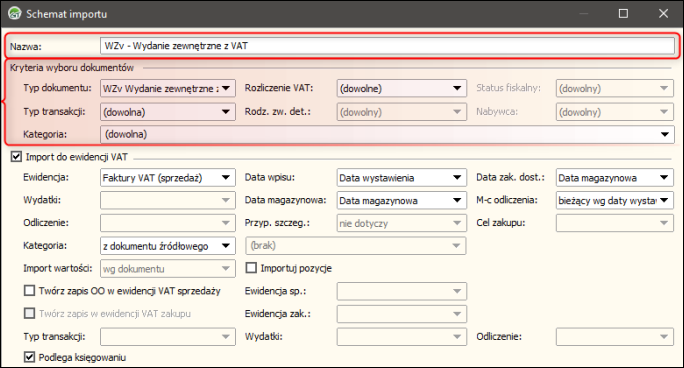Expand the Data zak. dost. dropdown
The width and height of the screenshot is (684, 368).
coord(615,177)
